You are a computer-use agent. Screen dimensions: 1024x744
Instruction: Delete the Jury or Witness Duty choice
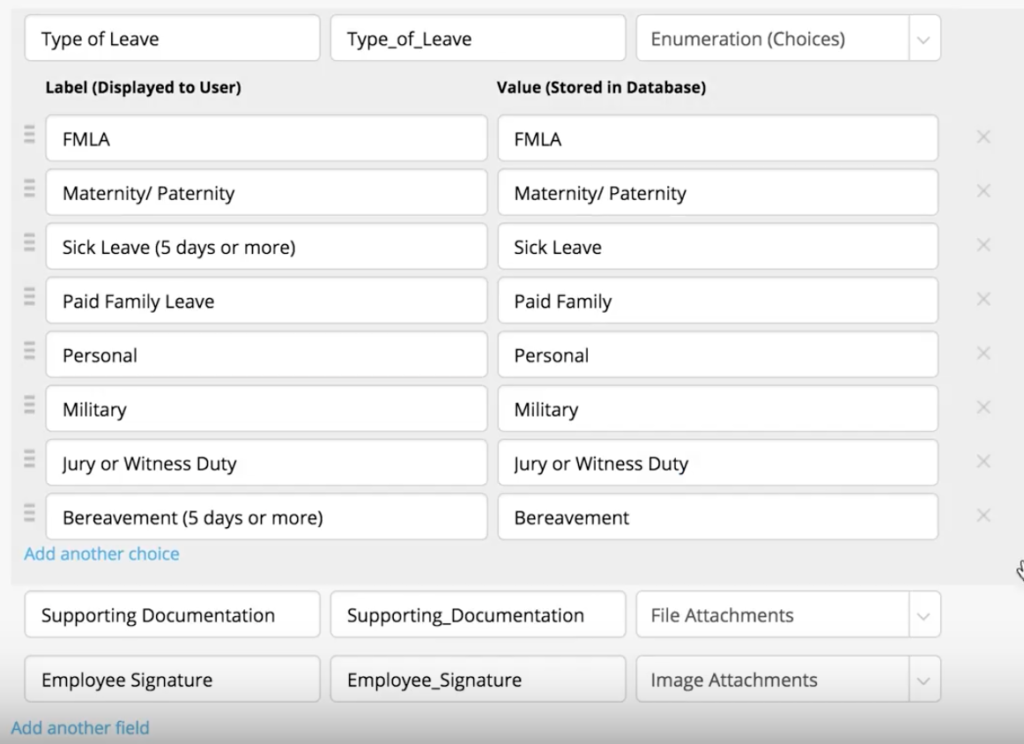coord(983,462)
